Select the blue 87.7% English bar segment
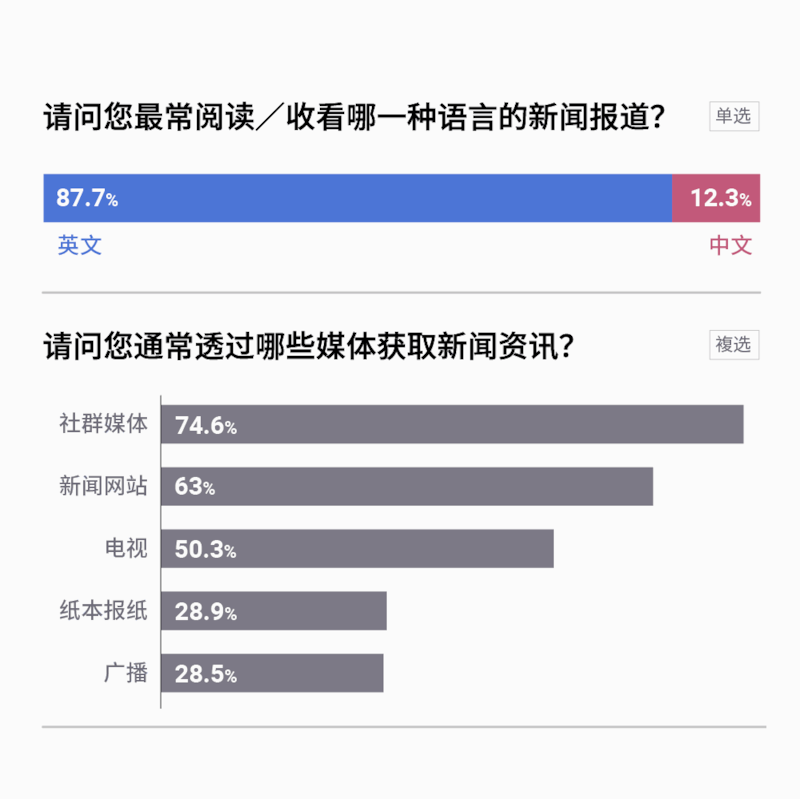 coord(357,198)
